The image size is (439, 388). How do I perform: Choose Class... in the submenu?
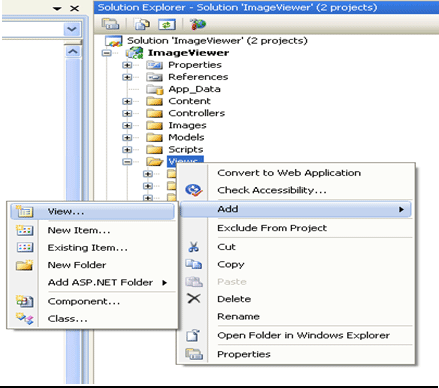[68, 319]
